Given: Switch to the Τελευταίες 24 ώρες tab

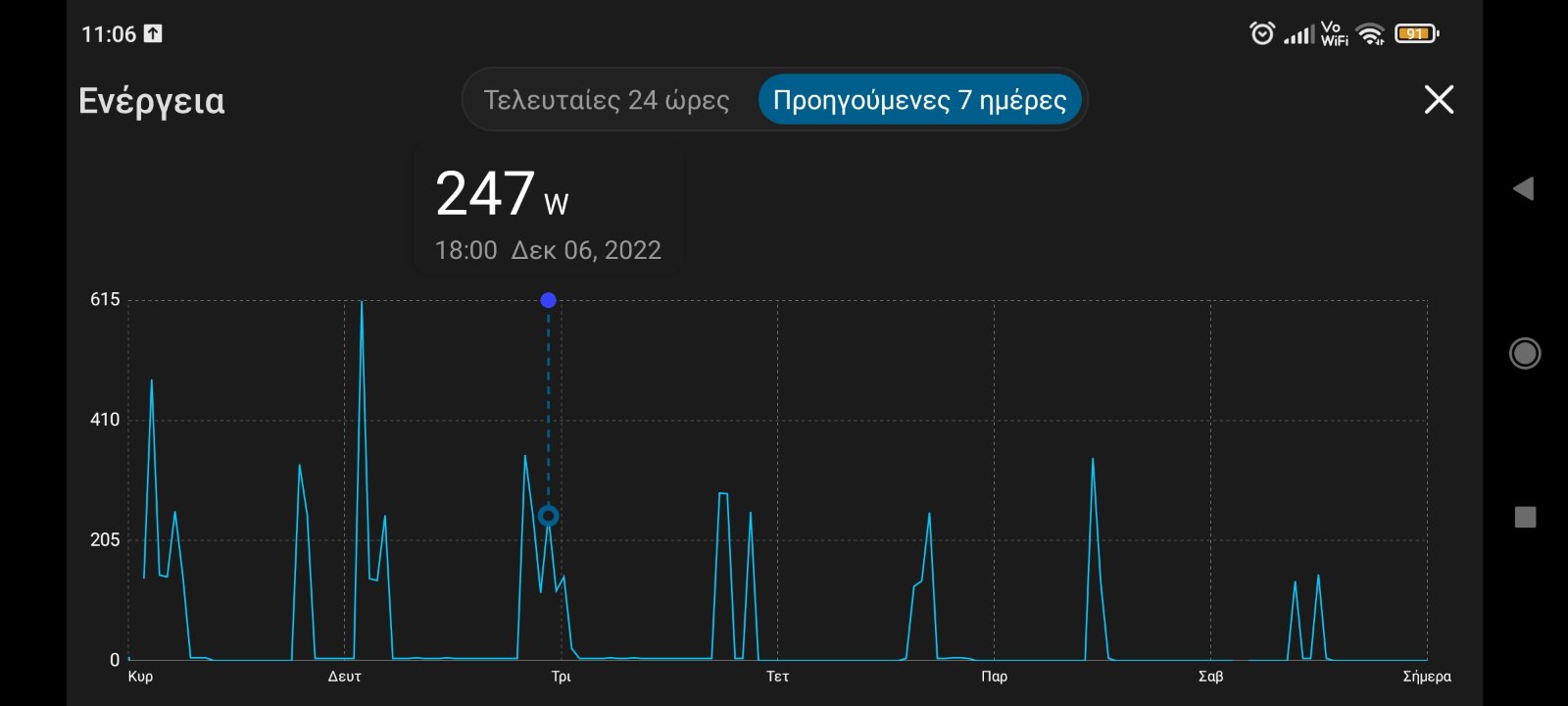Looking at the screenshot, I should click(x=607, y=100).
